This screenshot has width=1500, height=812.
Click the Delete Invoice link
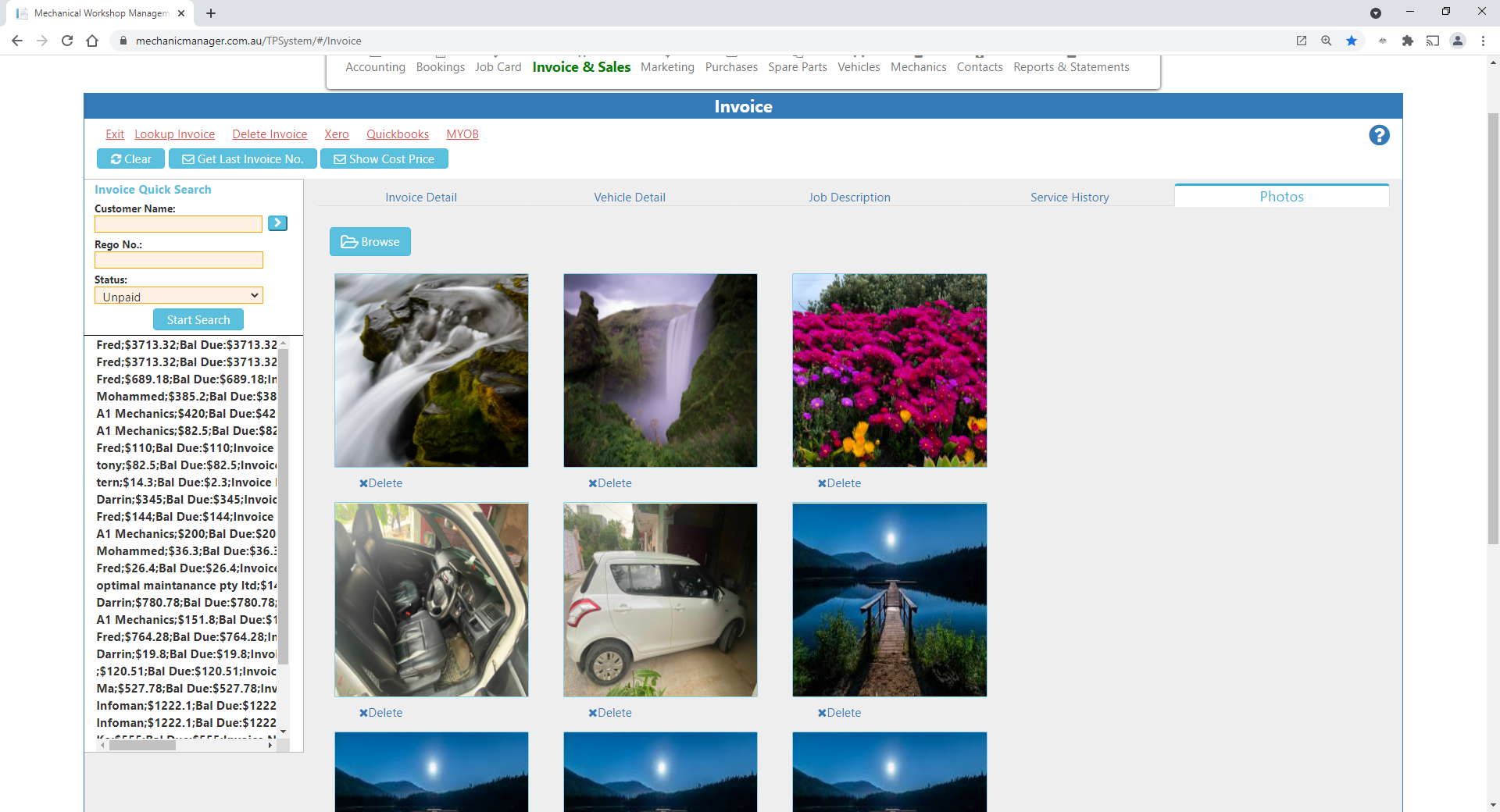click(270, 134)
